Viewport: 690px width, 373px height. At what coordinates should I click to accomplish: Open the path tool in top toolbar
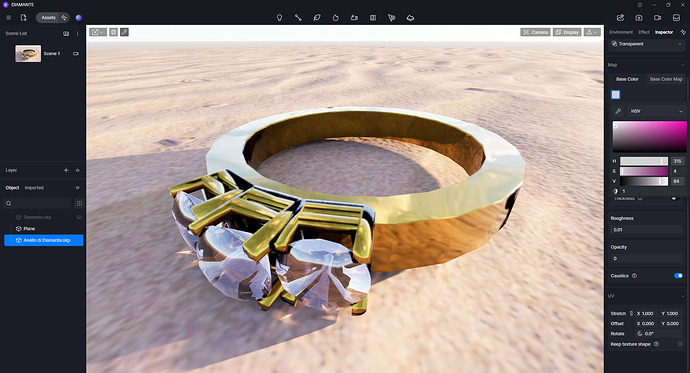tap(298, 18)
